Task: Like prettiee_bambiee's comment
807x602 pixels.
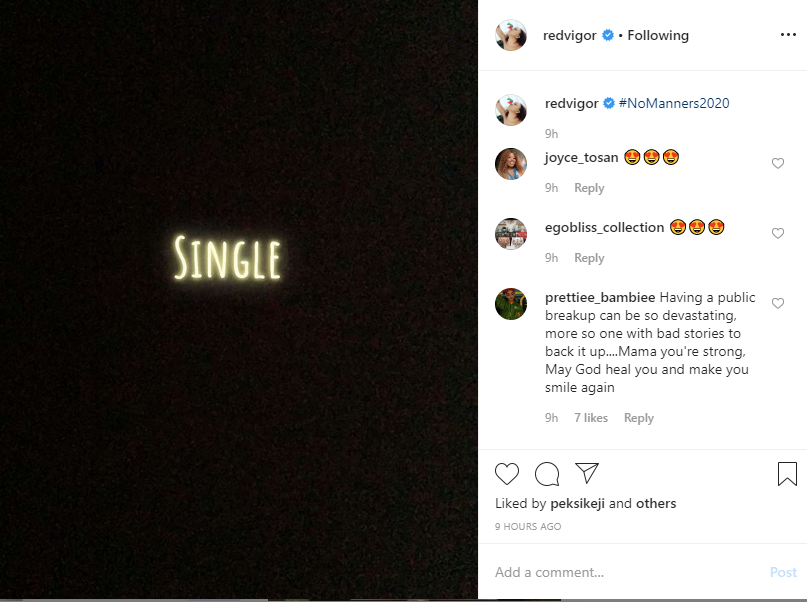Action: pos(778,303)
